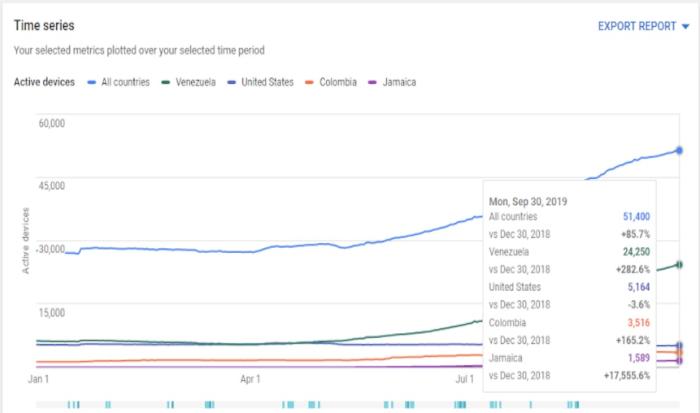Click the blue line swatch for All countries
The height and width of the screenshot is (413, 700).
coord(92,82)
